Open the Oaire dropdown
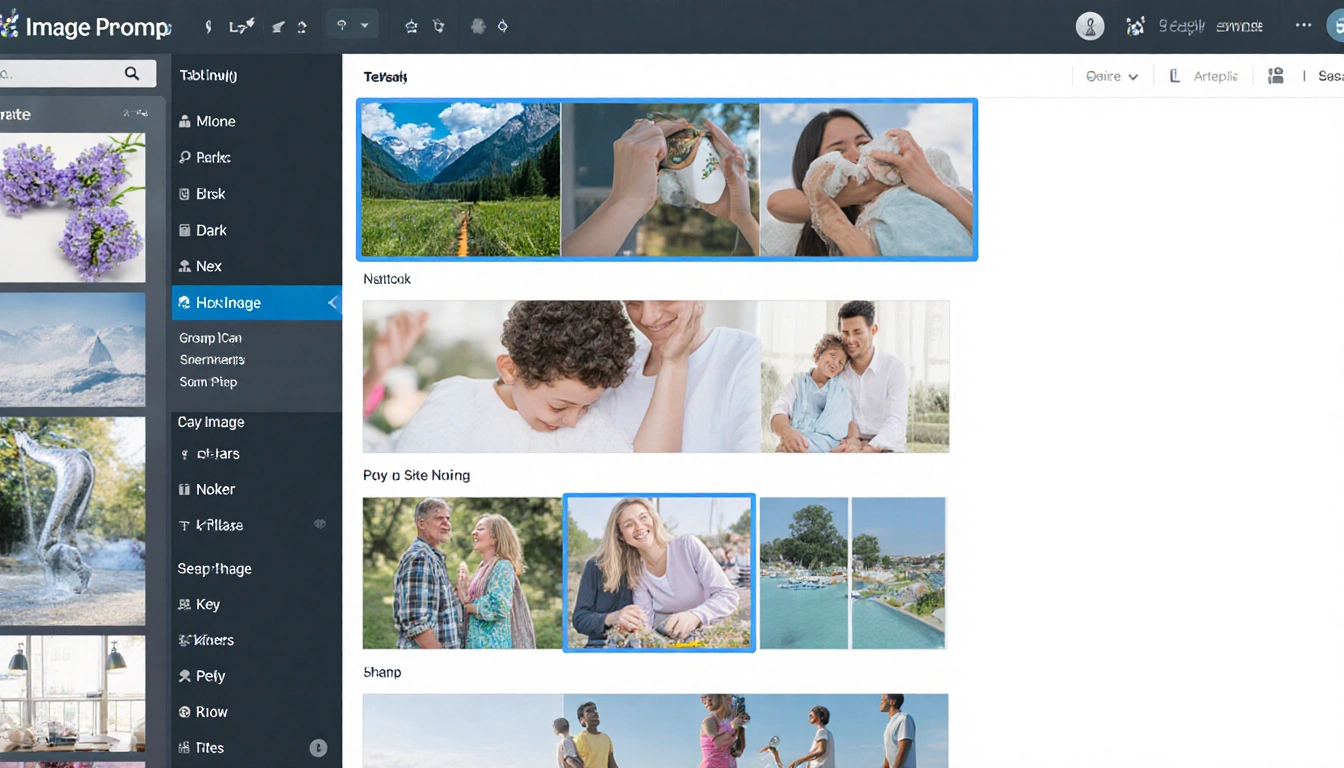 tap(1112, 76)
